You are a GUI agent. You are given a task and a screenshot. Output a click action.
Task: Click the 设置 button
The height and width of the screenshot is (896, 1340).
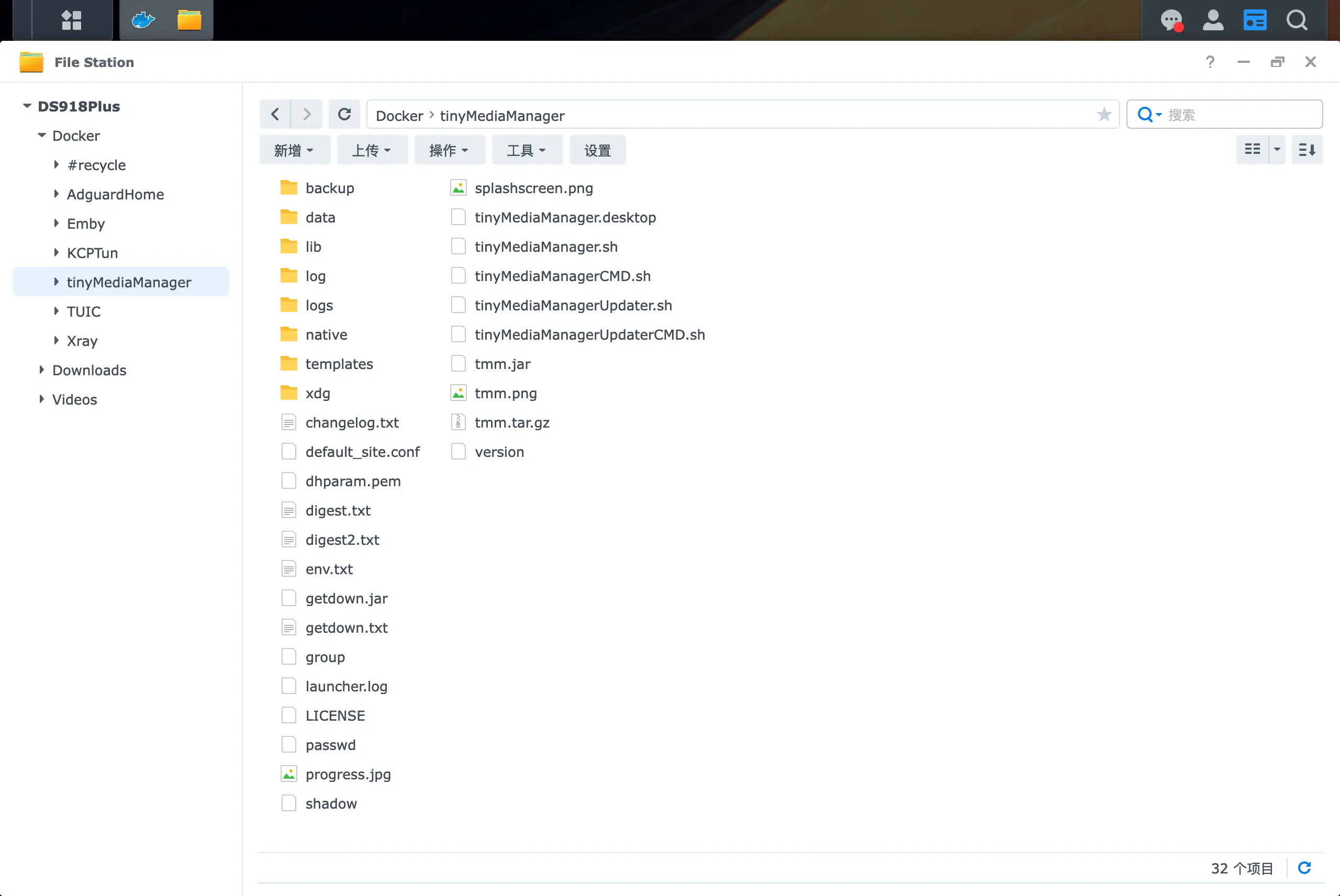(x=598, y=150)
